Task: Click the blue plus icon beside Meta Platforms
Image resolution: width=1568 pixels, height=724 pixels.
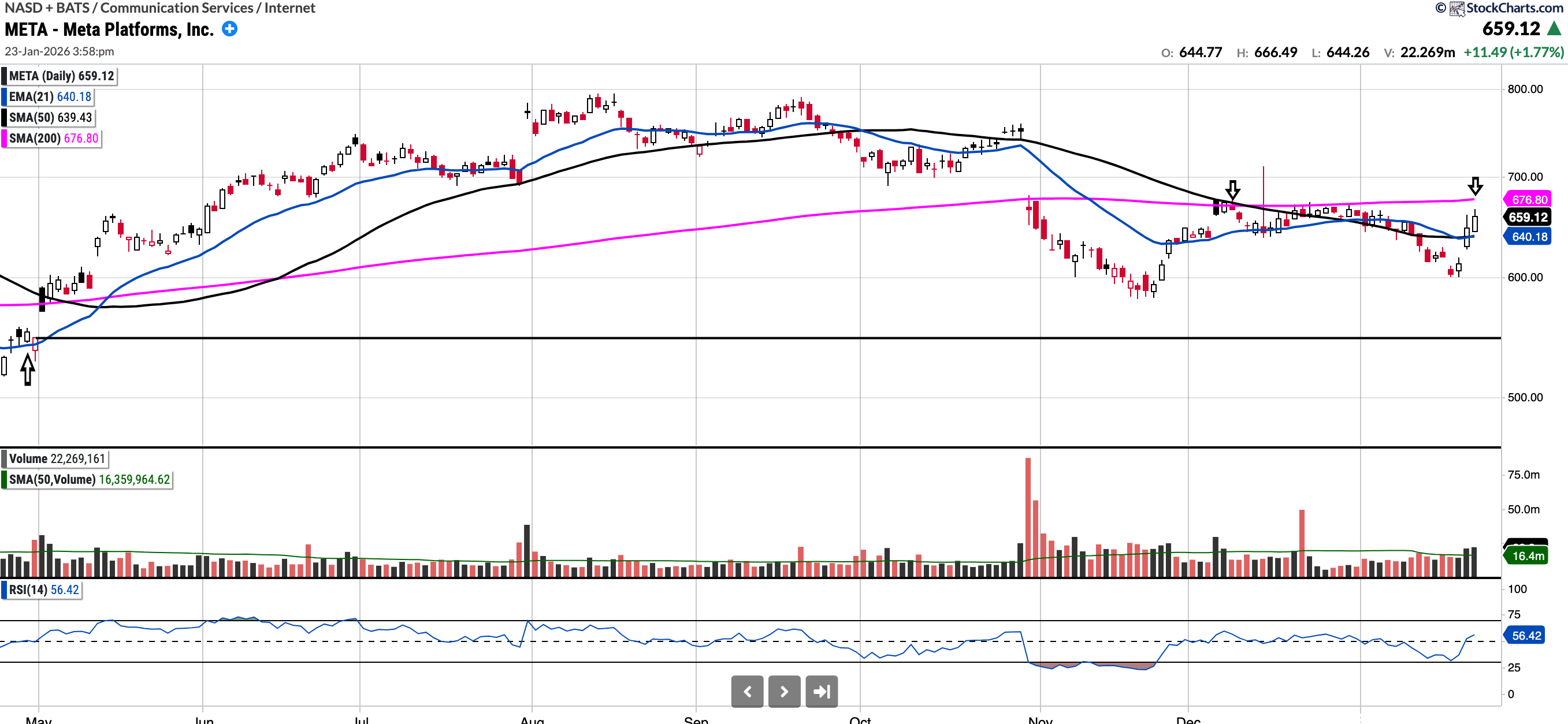Action: coord(229,29)
